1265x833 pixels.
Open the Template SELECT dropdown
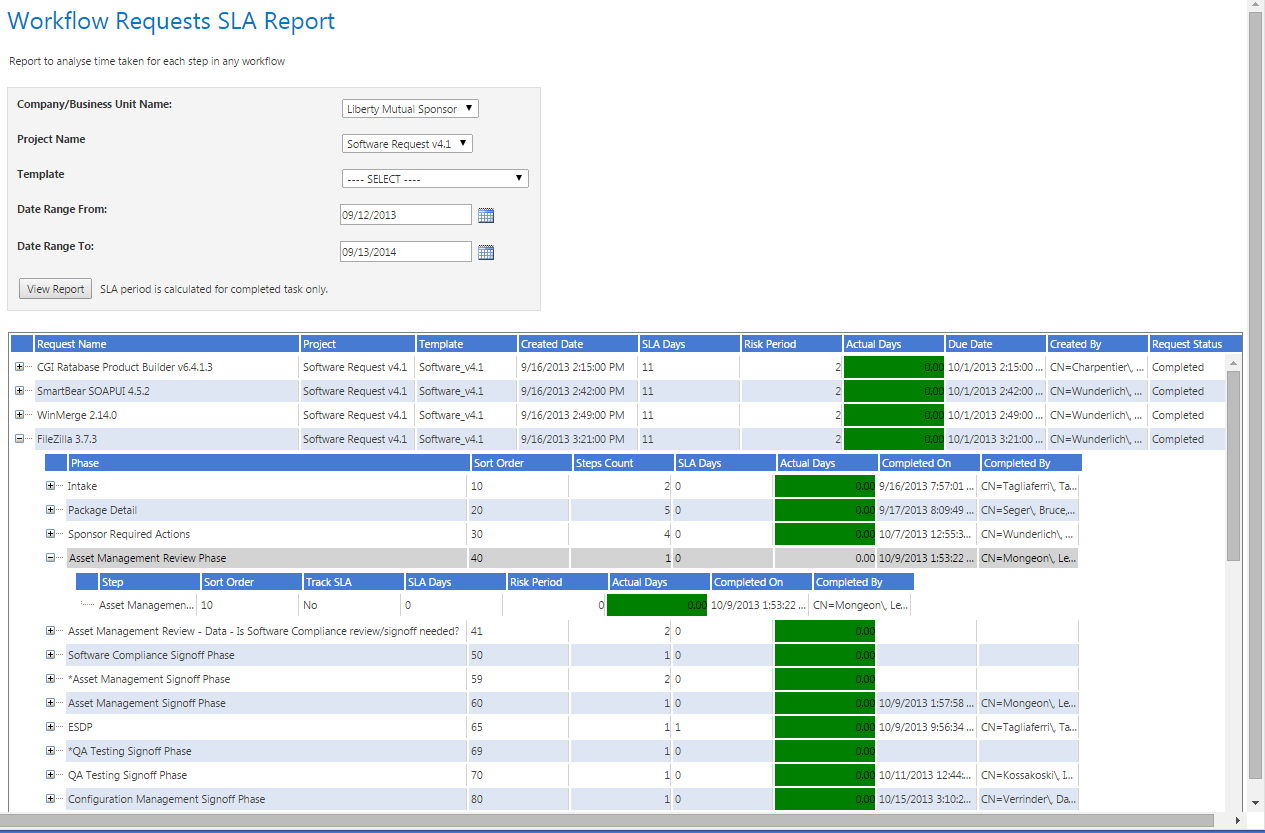point(435,179)
